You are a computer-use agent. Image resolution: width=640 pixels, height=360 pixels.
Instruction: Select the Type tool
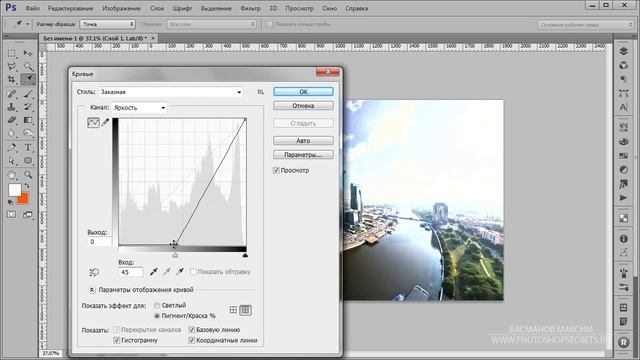click(x=28, y=147)
